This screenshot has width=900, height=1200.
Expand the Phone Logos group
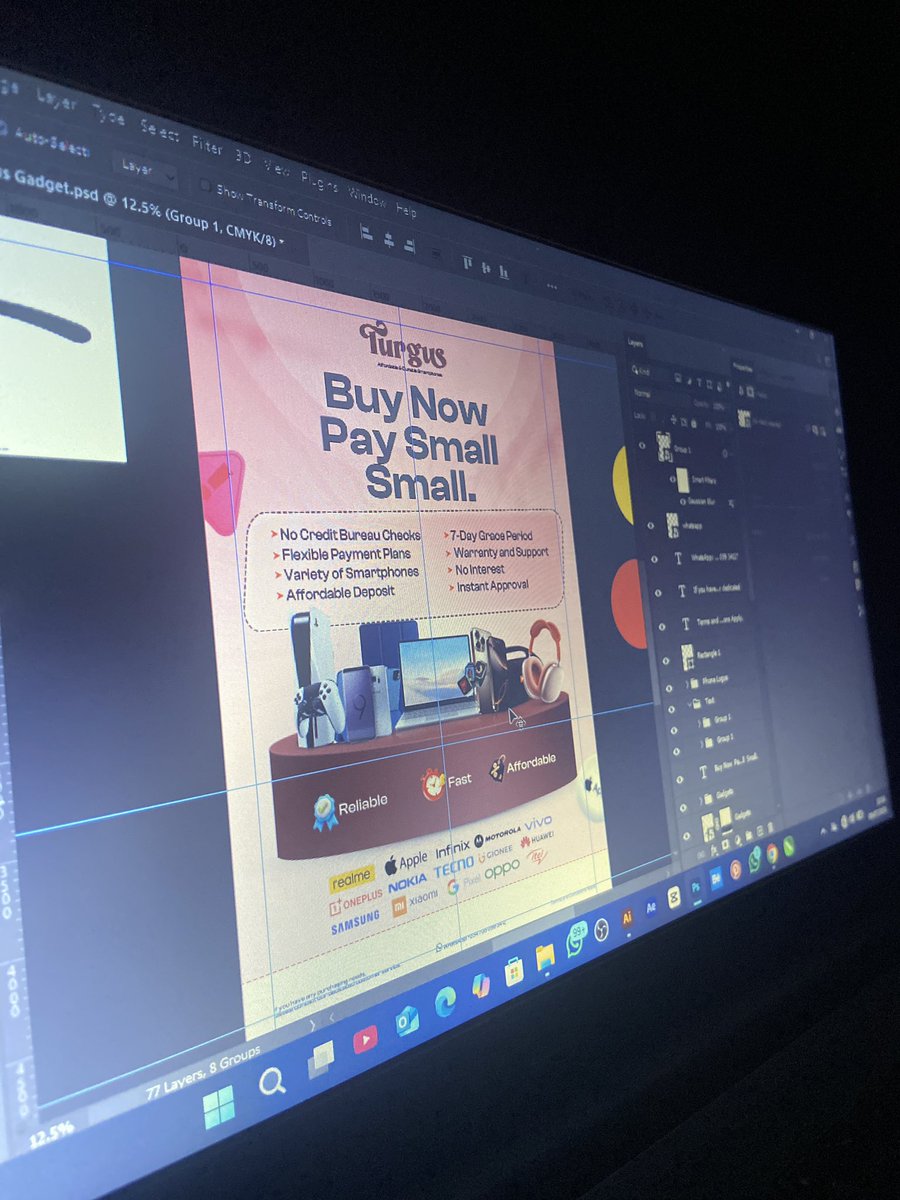(x=688, y=685)
